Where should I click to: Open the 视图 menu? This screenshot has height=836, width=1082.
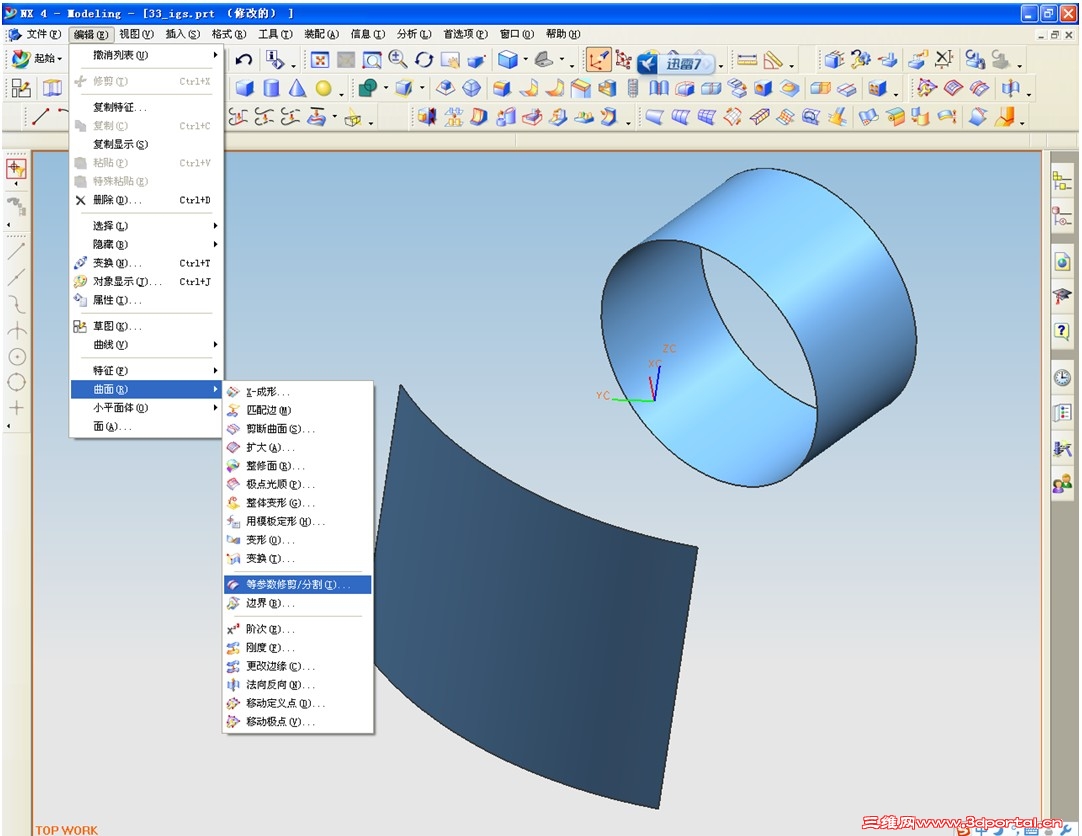(136, 34)
